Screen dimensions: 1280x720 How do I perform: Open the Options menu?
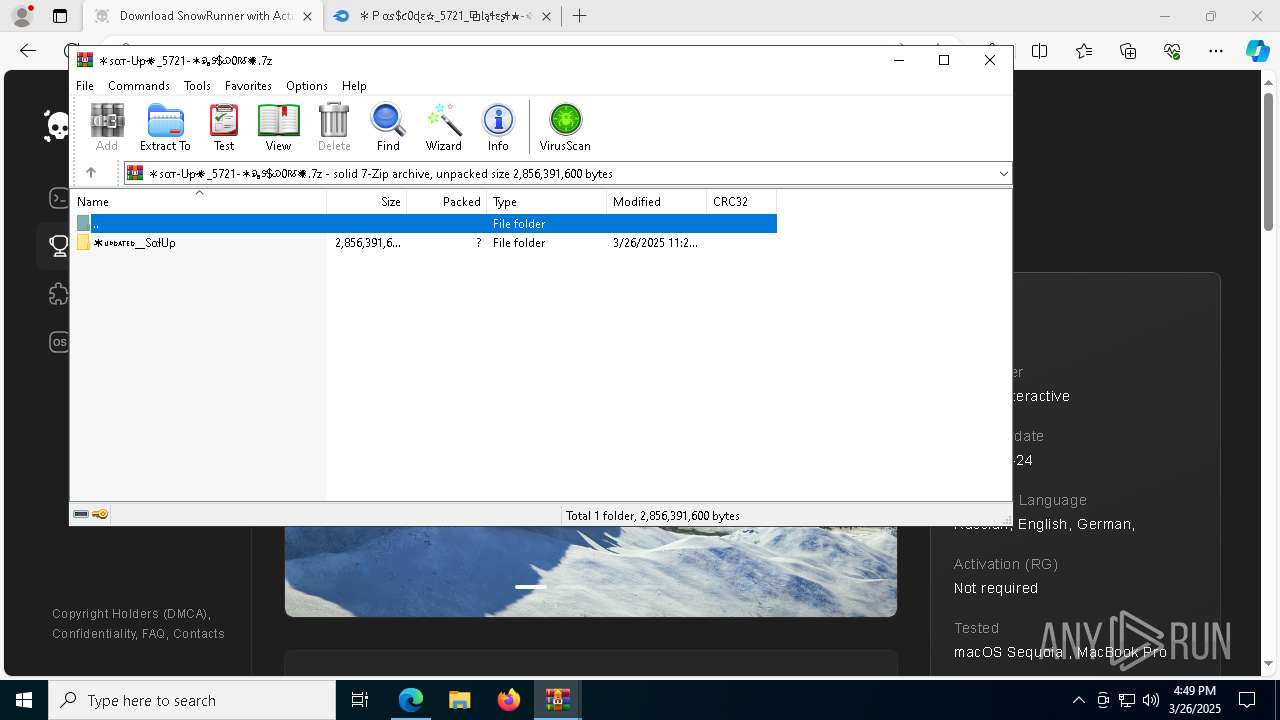point(307,86)
